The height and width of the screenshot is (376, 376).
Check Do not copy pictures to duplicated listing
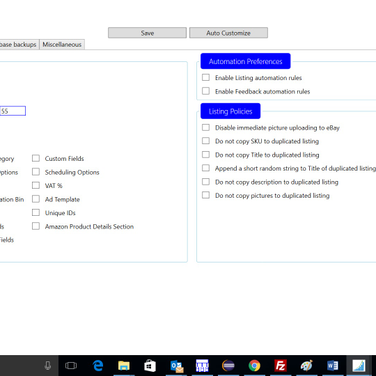206,195
